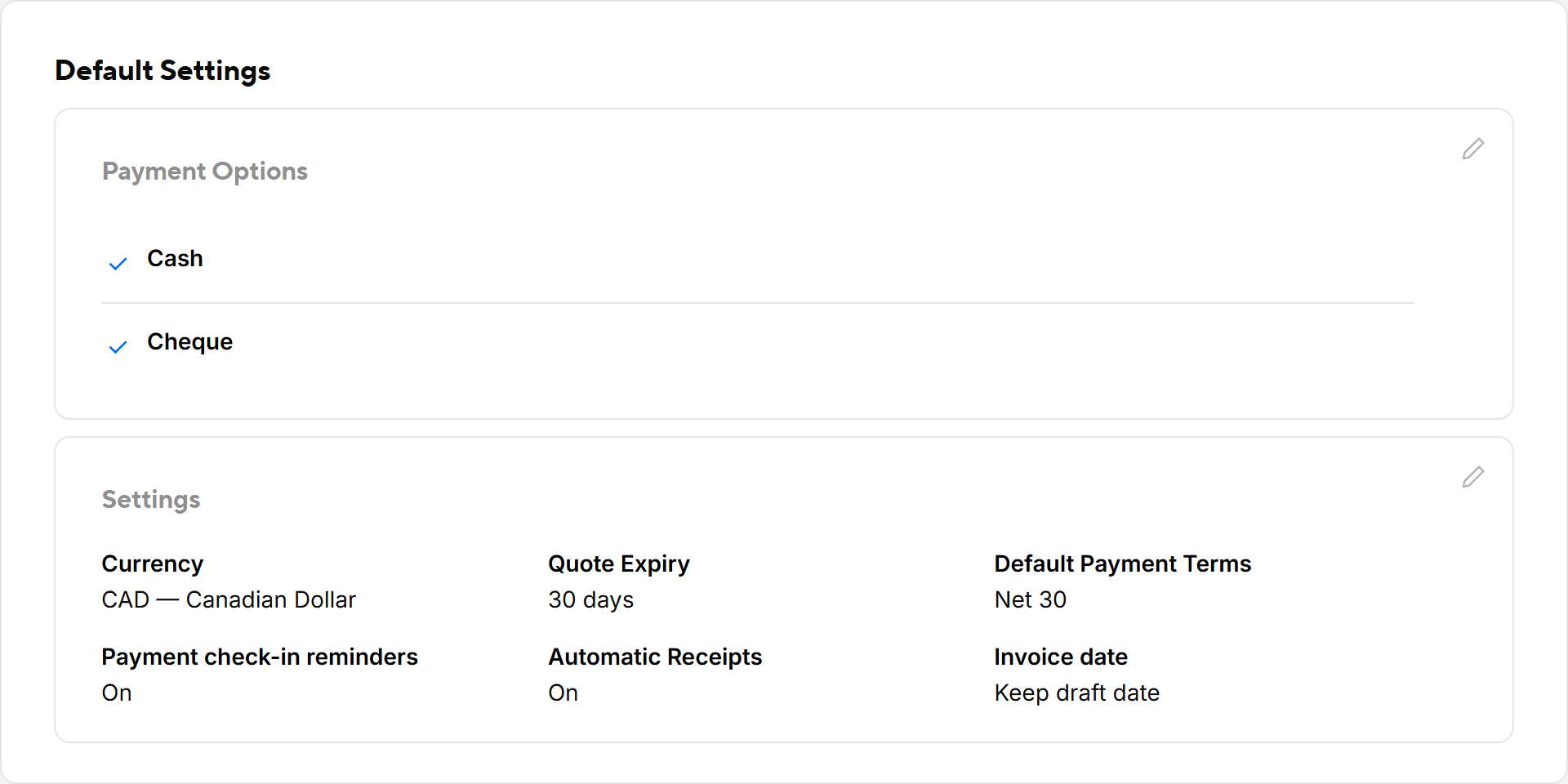
Task: Click the Currency label
Action: [x=153, y=563]
